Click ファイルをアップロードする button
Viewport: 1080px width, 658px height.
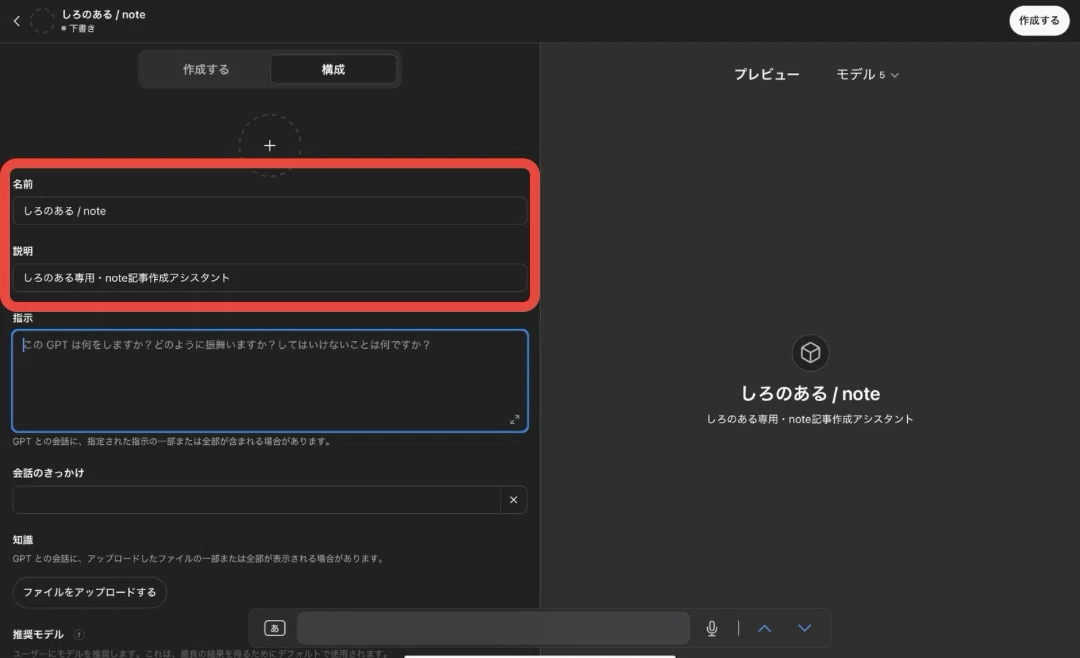pyautogui.click(x=90, y=593)
